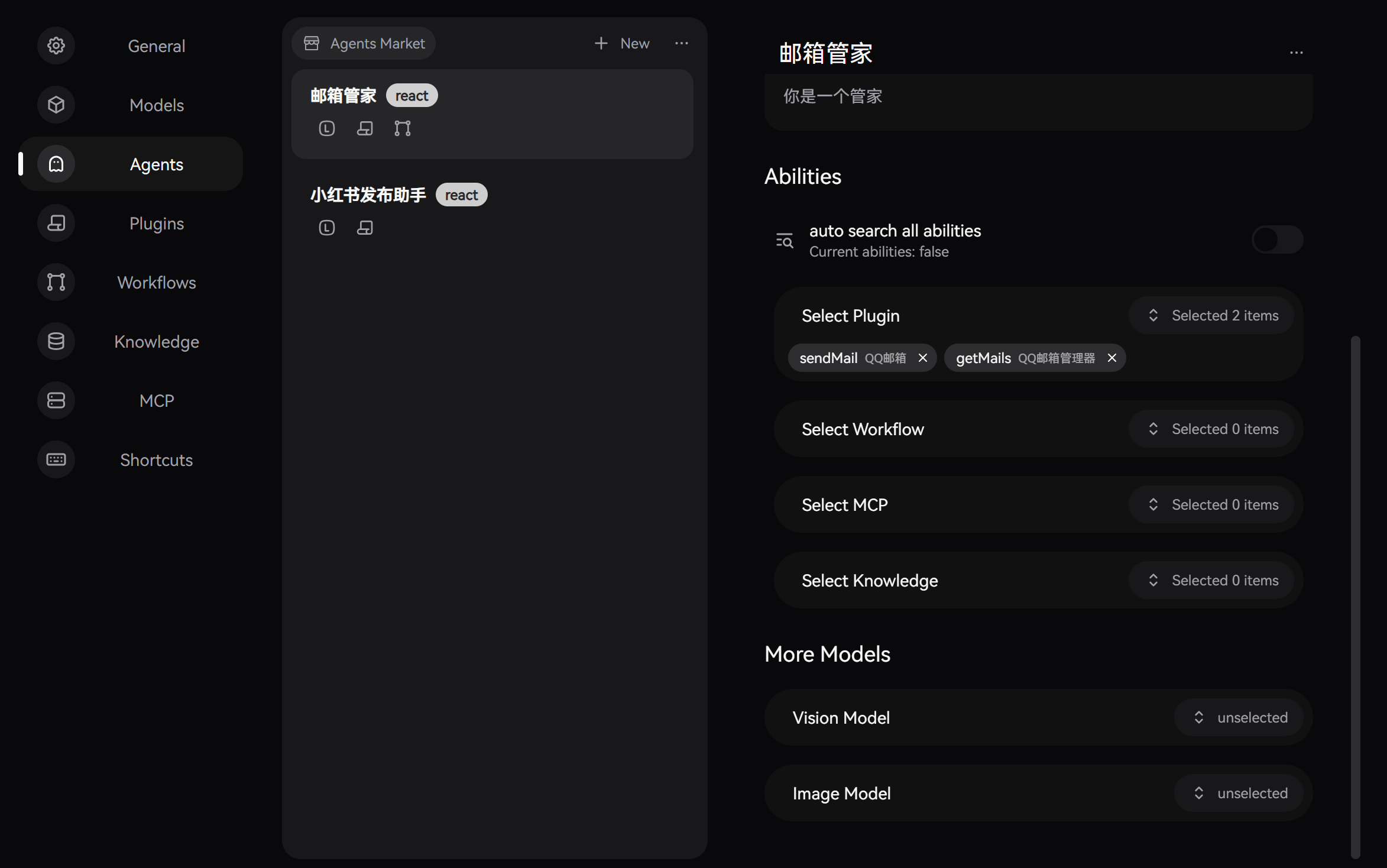
Task: Open Select MCP Selected 0 items dropdown
Action: pyautogui.click(x=1211, y=504)
